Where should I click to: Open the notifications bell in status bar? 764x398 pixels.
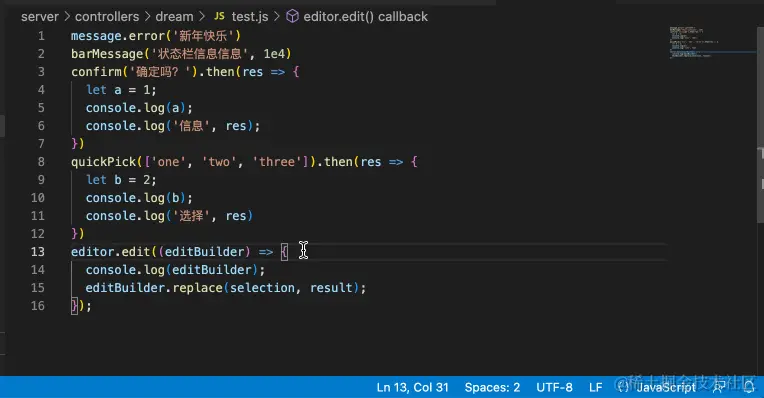749,387
